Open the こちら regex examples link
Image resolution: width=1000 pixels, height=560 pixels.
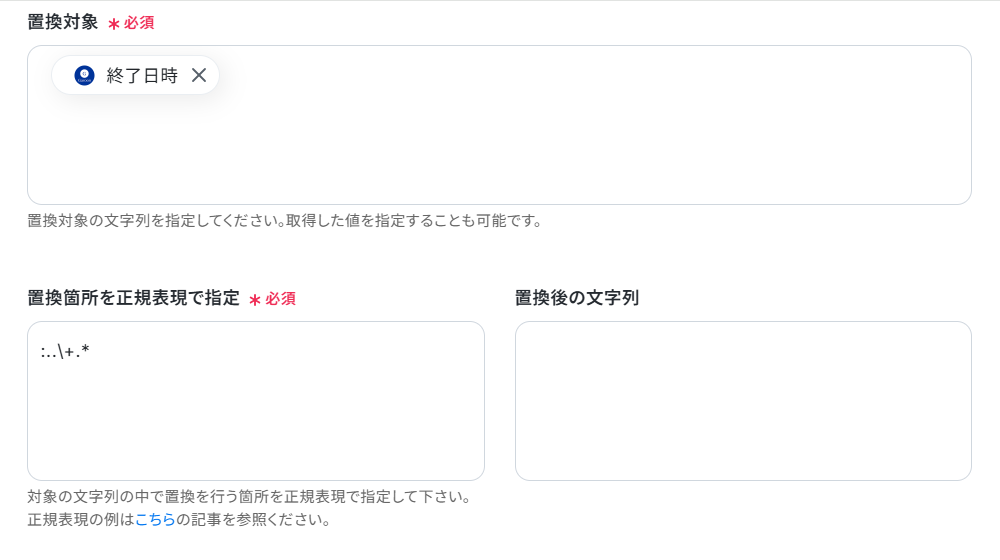pos(155,520)
